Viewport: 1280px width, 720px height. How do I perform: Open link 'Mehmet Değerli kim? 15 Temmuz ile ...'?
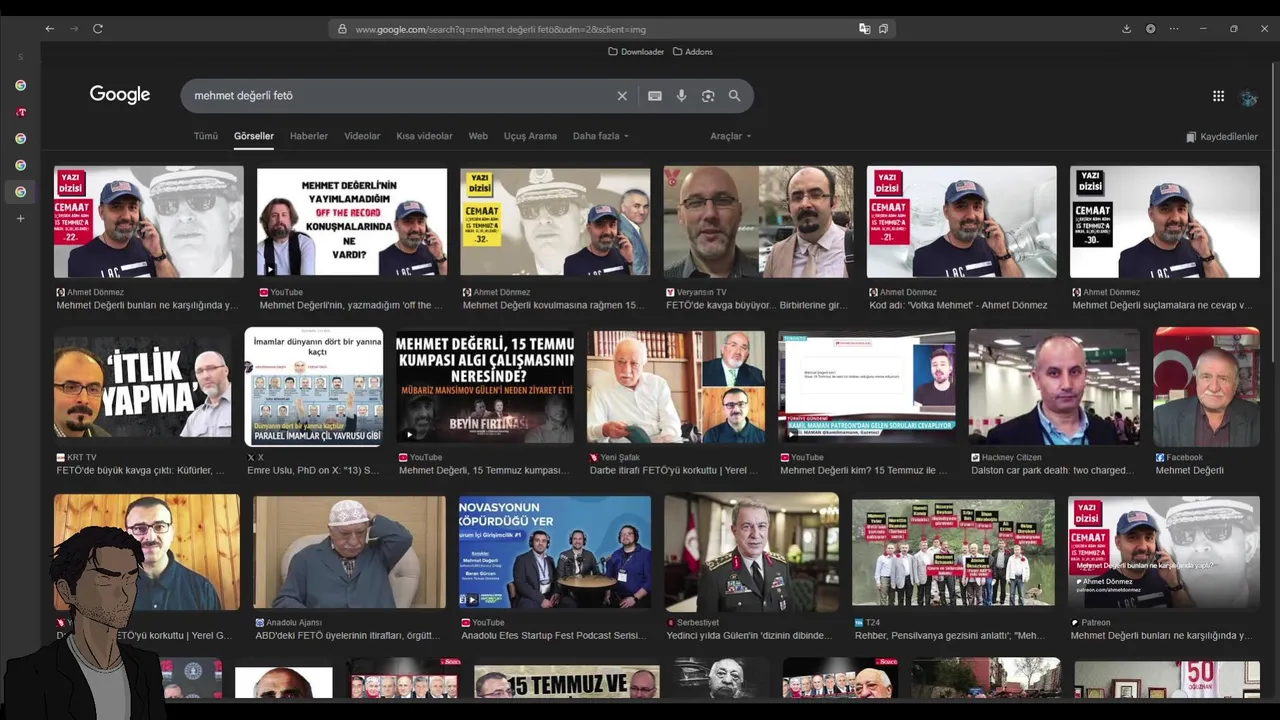point(864,471)
